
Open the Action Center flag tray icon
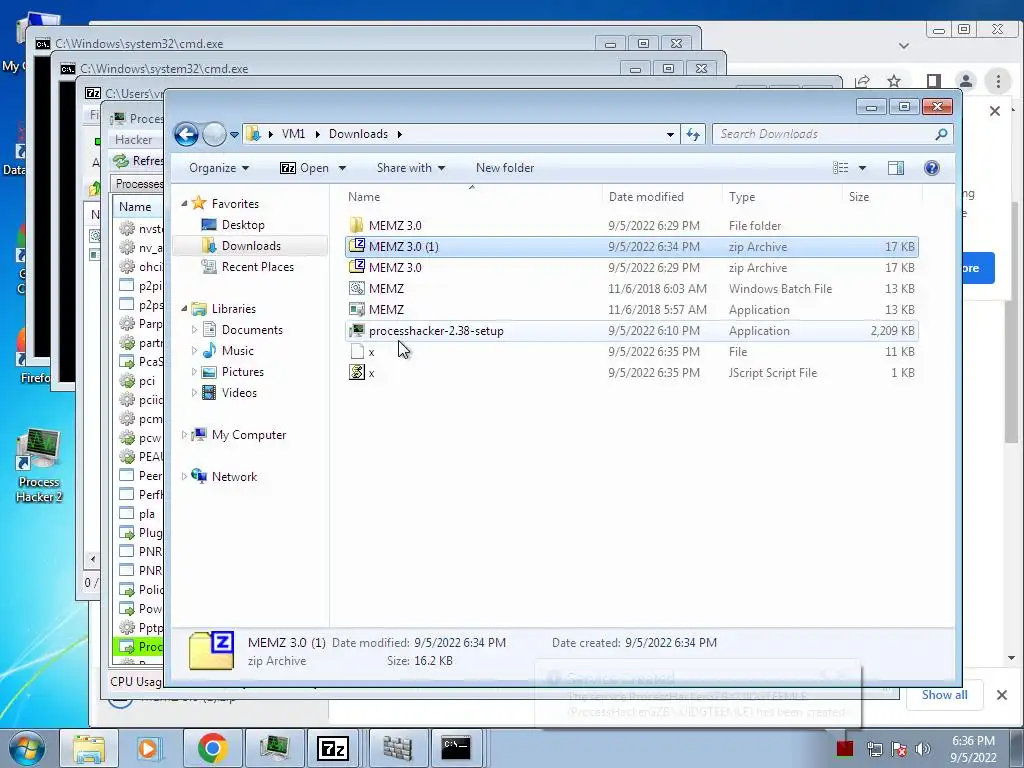pos(899,749)
